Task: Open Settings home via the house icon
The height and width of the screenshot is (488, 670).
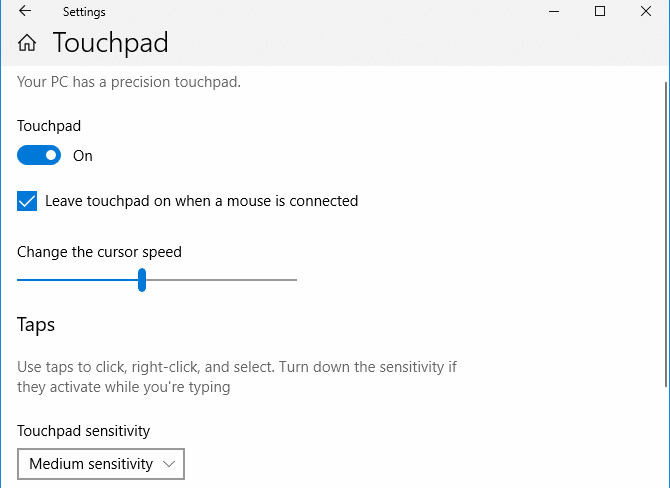Action: (x=28, y=43)
